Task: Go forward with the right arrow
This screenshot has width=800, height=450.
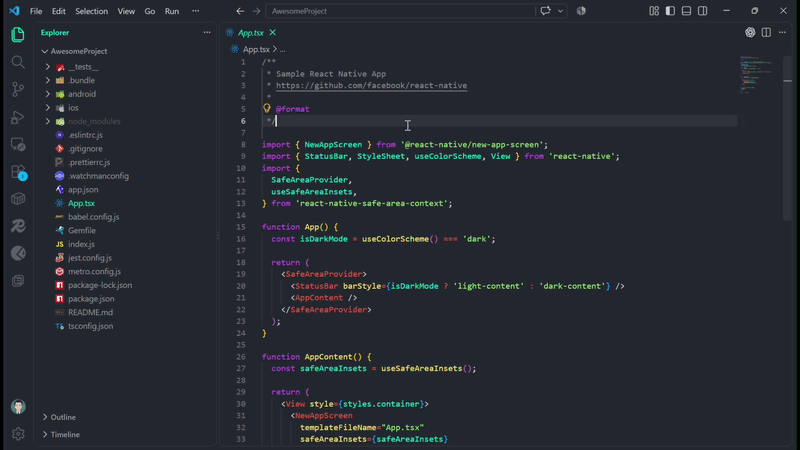Action: click(256, 11)
